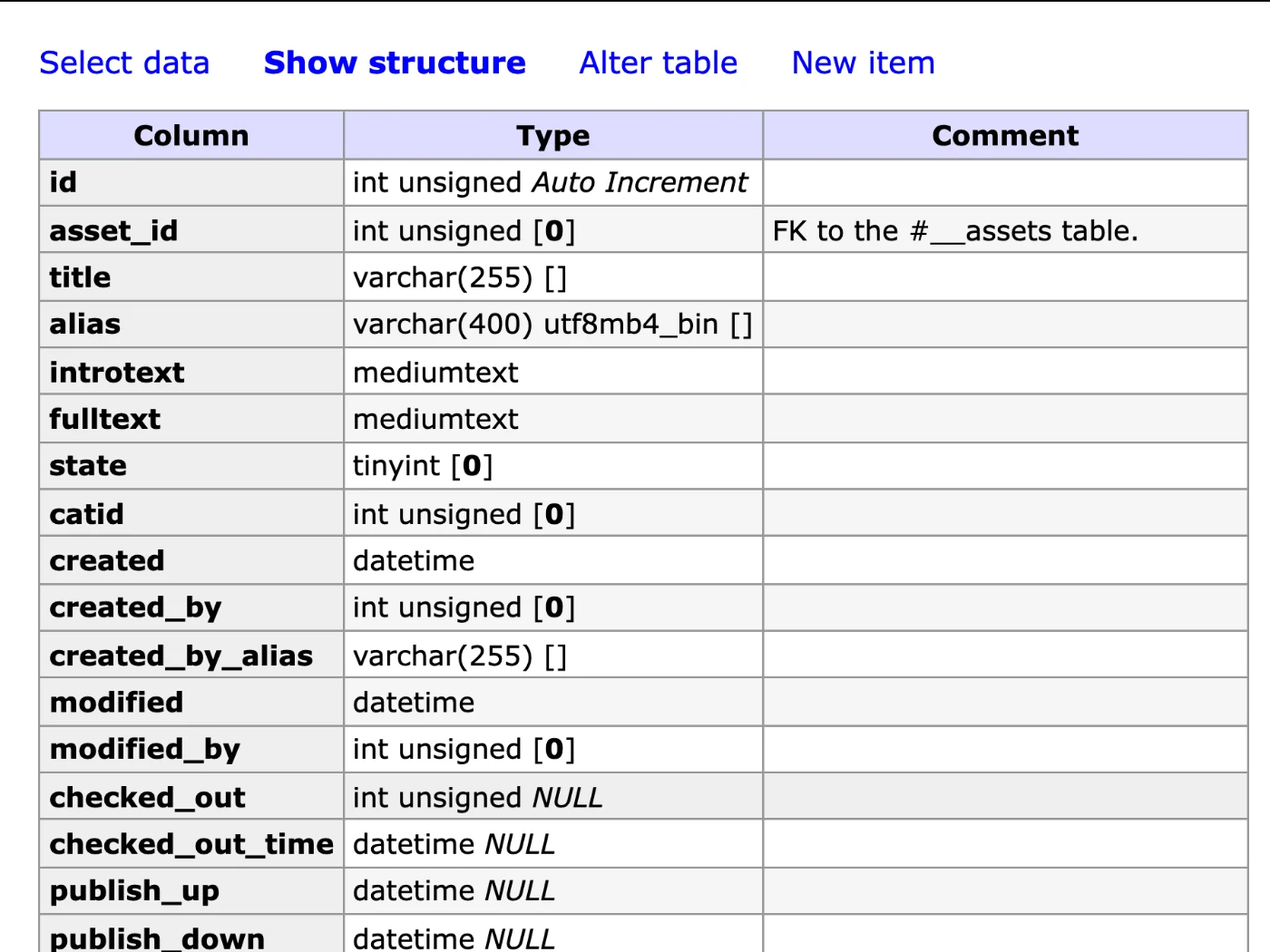Click the introtext 'mediumtext' type
This screenshot has height=952, width=1270.
point(435,372)
